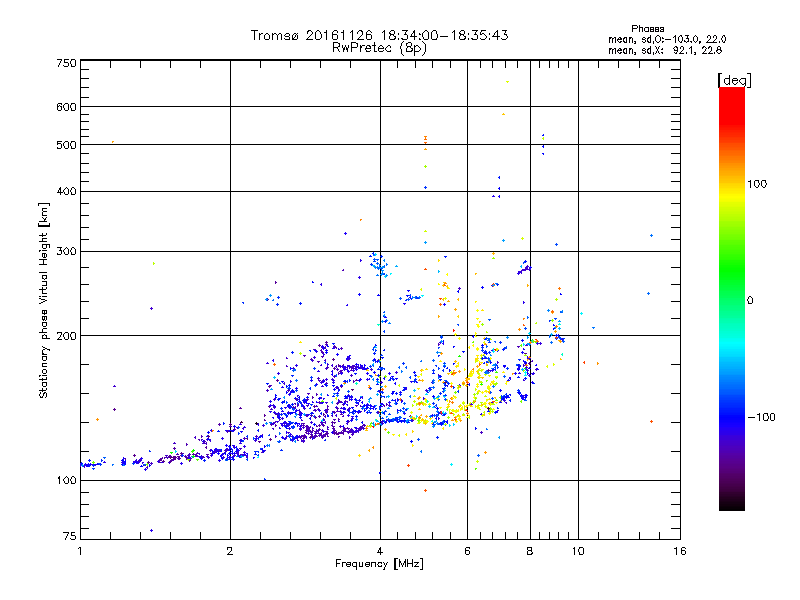This screenshot has width=800, height=600.
Task: Click y-axis tick label '400'
Action: 66,192
